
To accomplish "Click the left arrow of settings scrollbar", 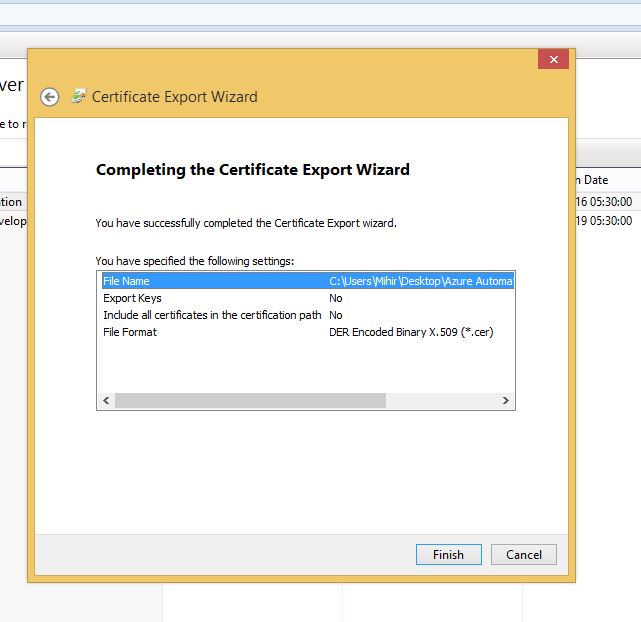I will point(106,400).
